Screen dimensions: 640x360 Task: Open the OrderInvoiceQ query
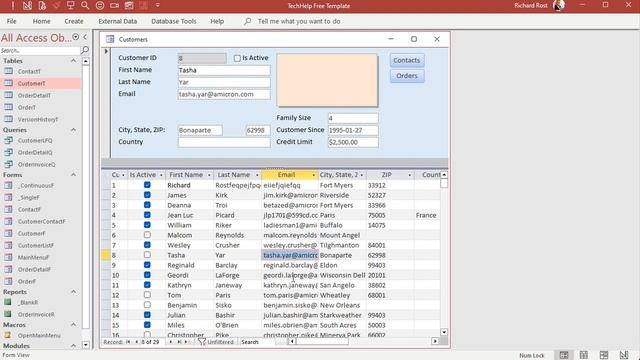click(x=36, y=164)
